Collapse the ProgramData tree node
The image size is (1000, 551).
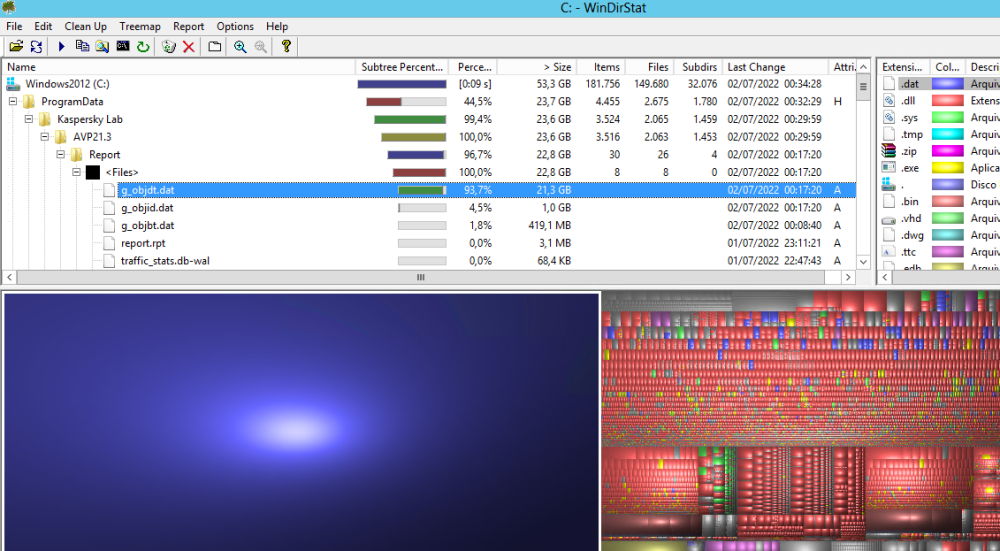pos(13,101)
